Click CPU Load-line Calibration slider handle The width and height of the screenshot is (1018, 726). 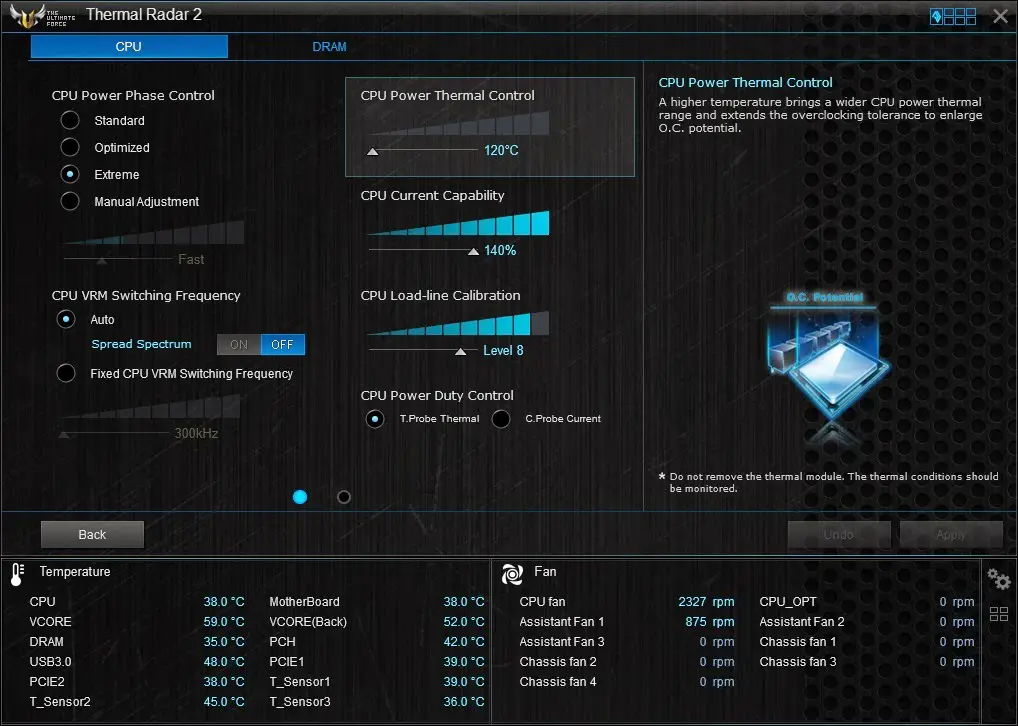pos(460,351)
